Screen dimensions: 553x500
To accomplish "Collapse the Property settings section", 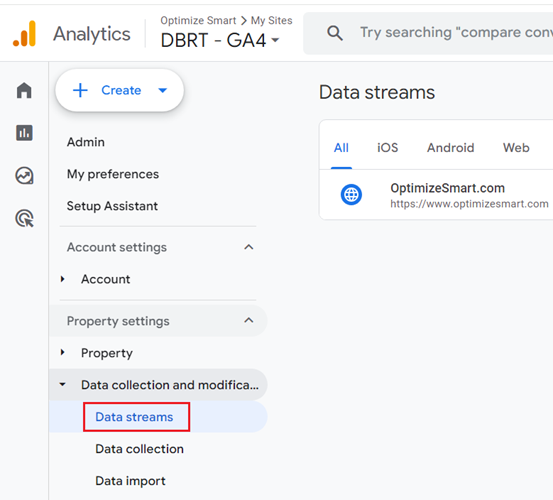I will click(249, 321).
